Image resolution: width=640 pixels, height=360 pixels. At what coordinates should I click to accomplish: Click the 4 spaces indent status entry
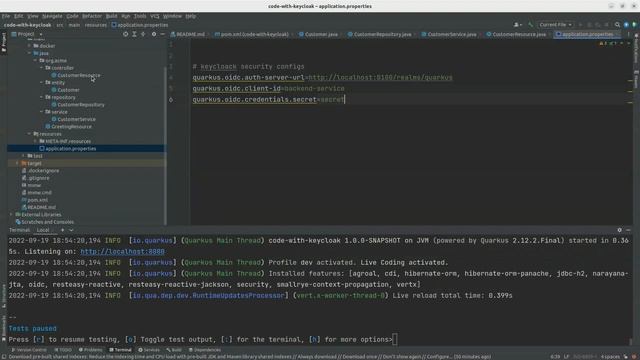point(609,357)
